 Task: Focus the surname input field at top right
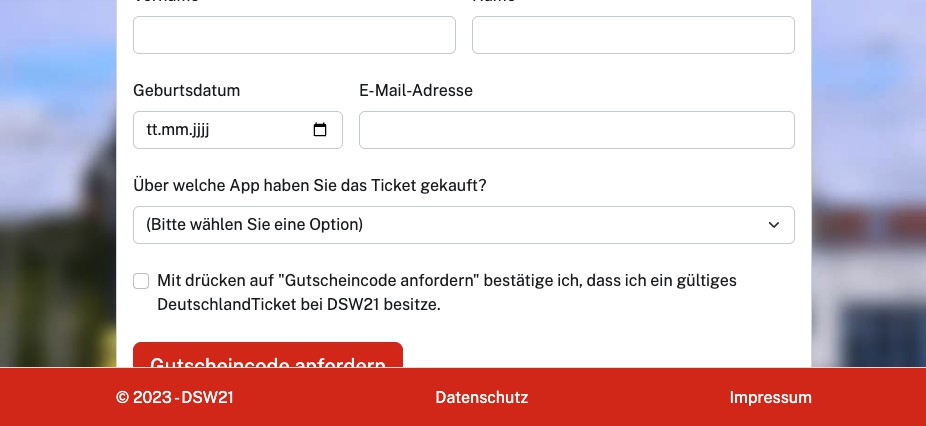(x=633, y=35)
